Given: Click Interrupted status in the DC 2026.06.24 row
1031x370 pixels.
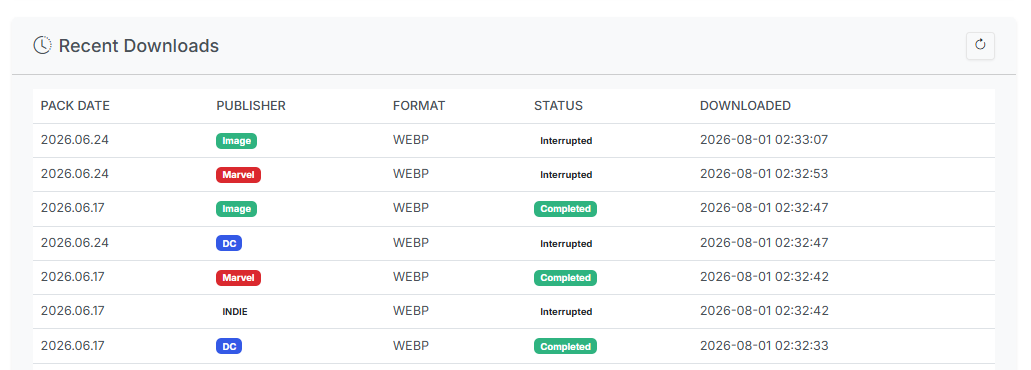Looking at the screenshot, I should click(566, 244).
